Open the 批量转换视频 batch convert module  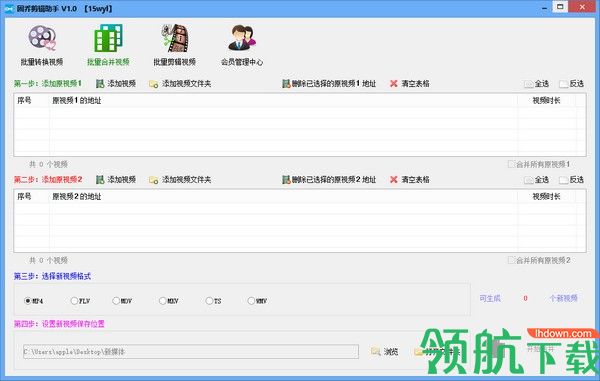[x=42, y=45]
